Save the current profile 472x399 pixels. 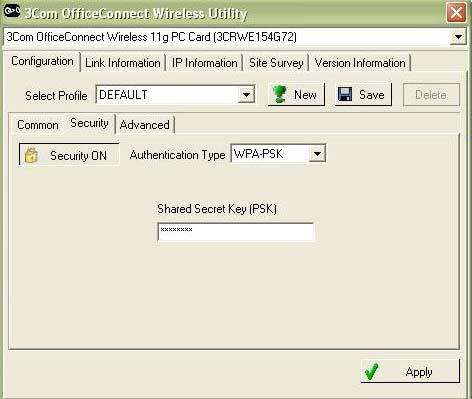363,95
